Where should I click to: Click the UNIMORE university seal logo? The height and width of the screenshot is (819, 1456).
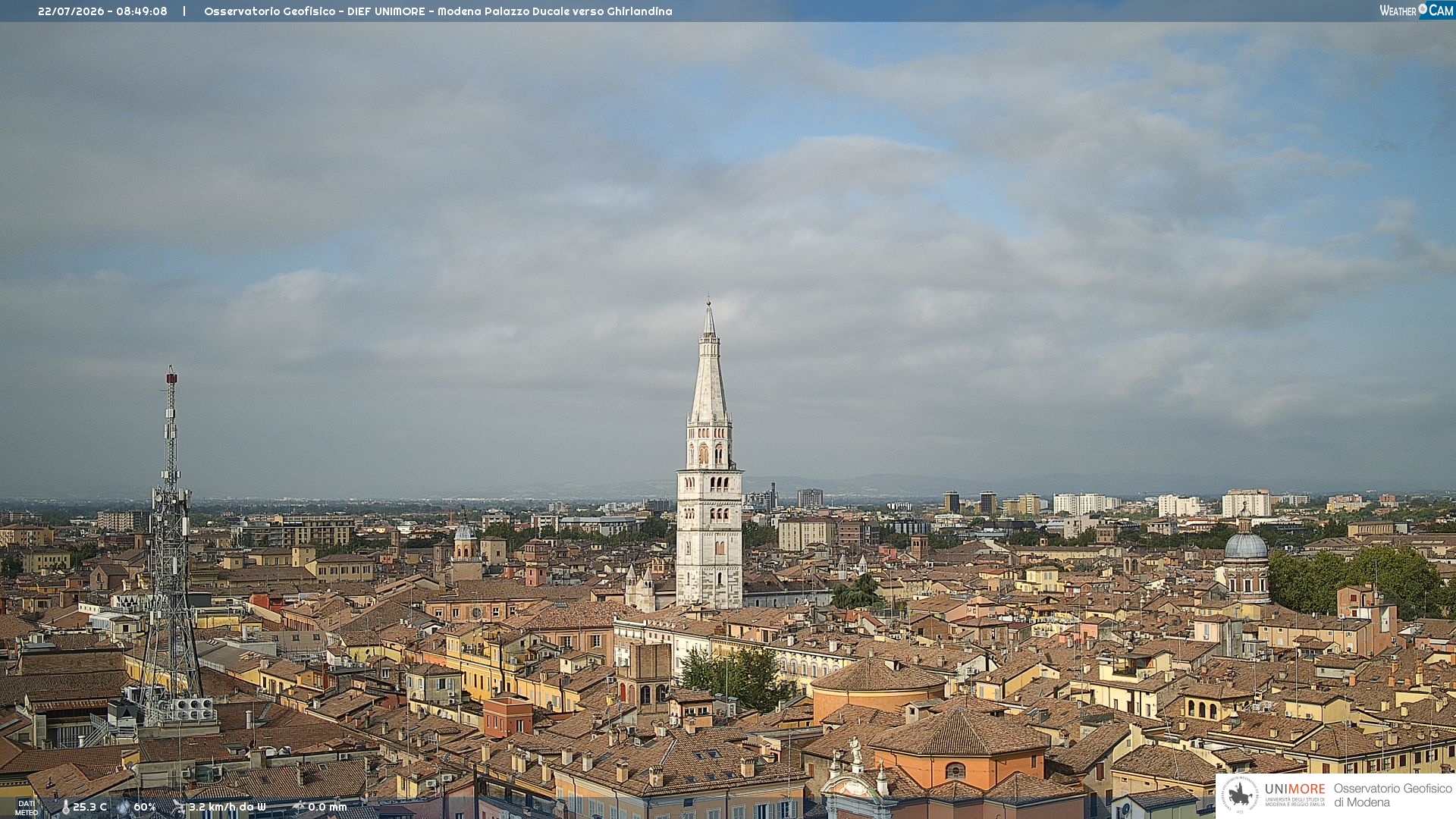[1240, 795]
